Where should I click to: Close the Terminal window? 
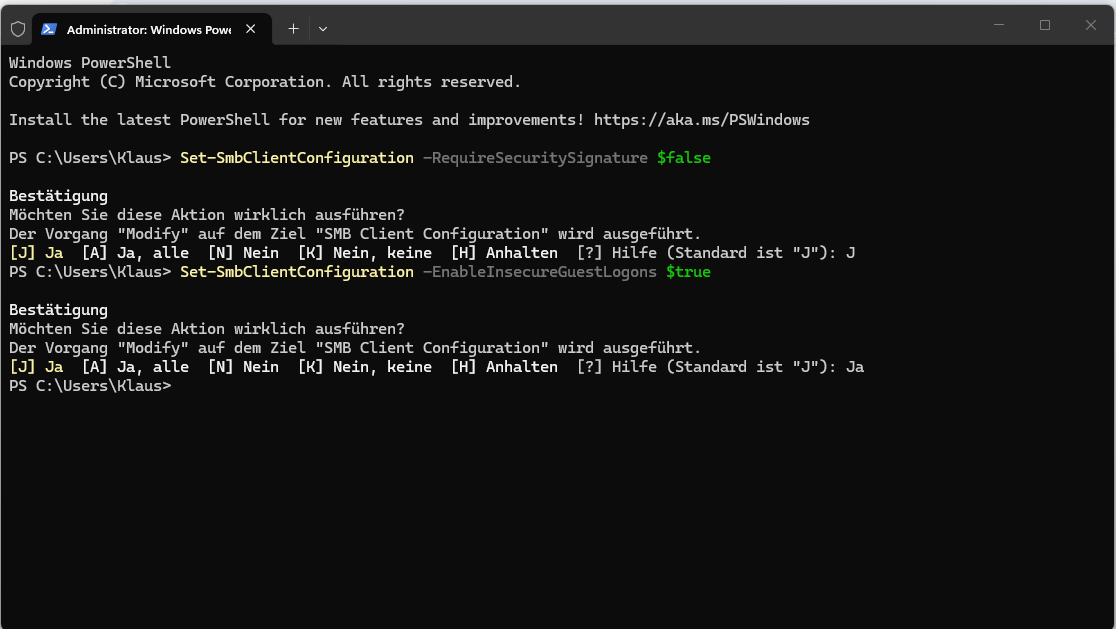[x=1090, y=25]
